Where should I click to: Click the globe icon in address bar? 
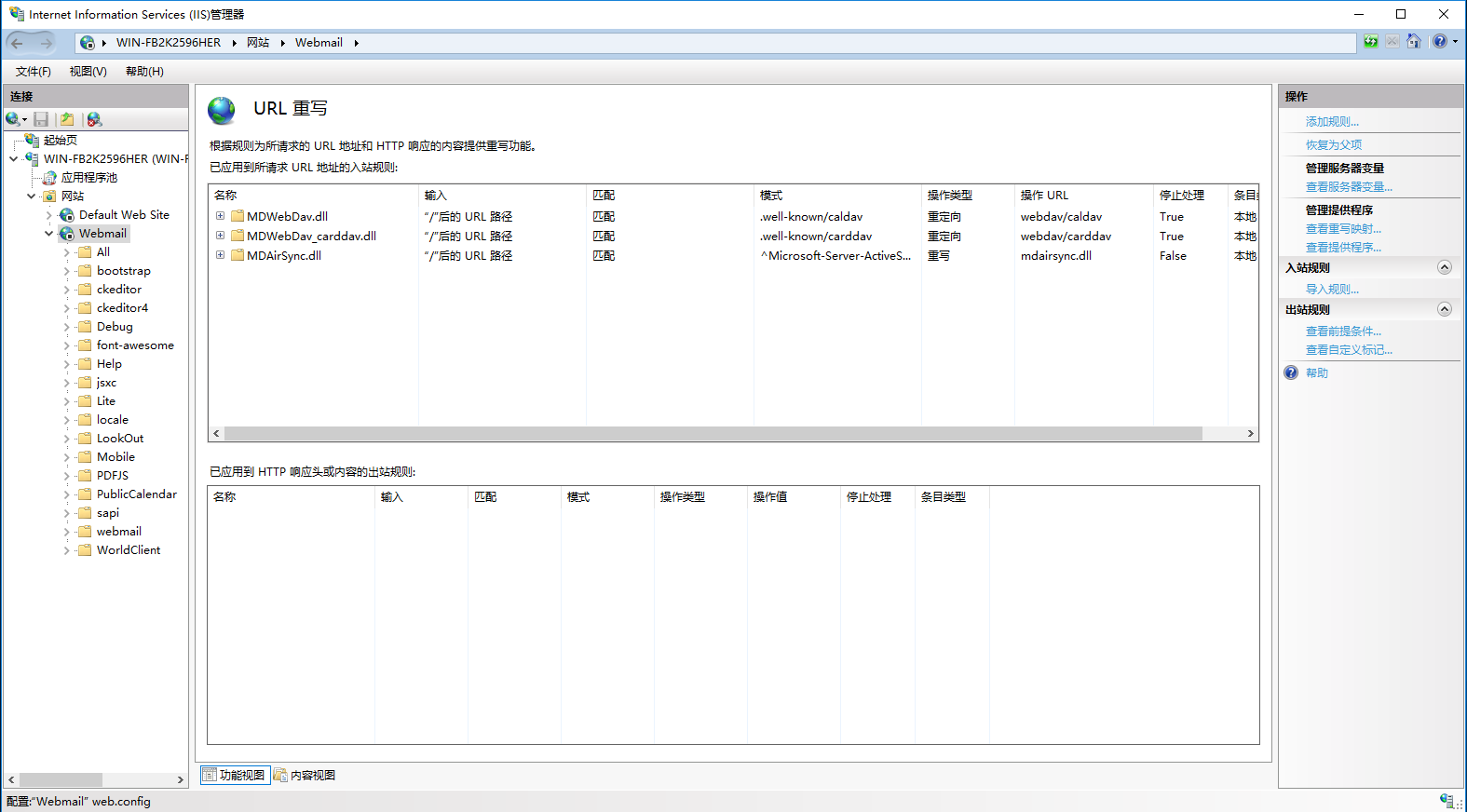(87, 43)
